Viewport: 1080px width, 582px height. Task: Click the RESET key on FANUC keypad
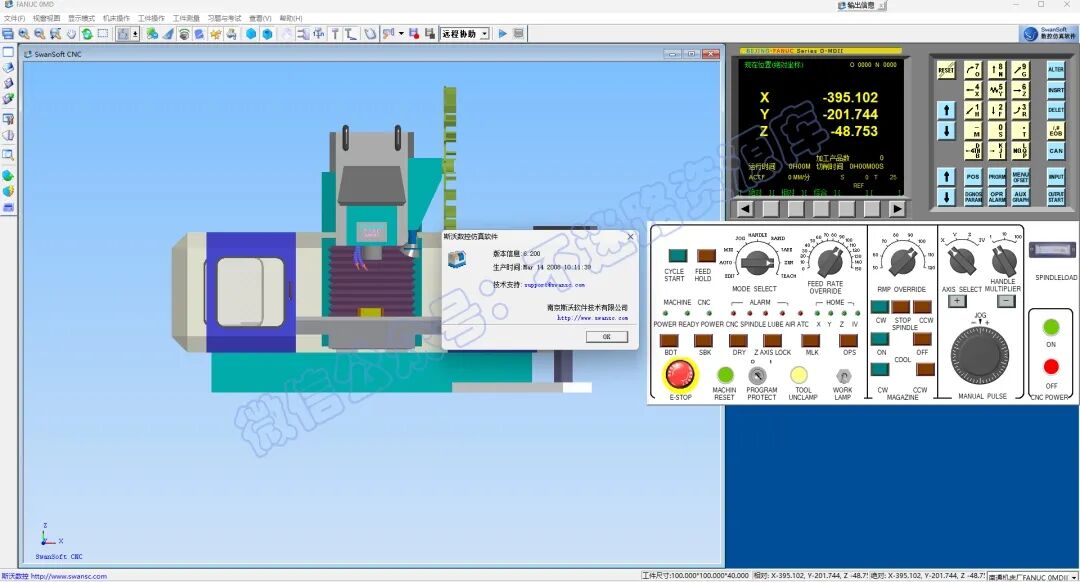[946, 70]
